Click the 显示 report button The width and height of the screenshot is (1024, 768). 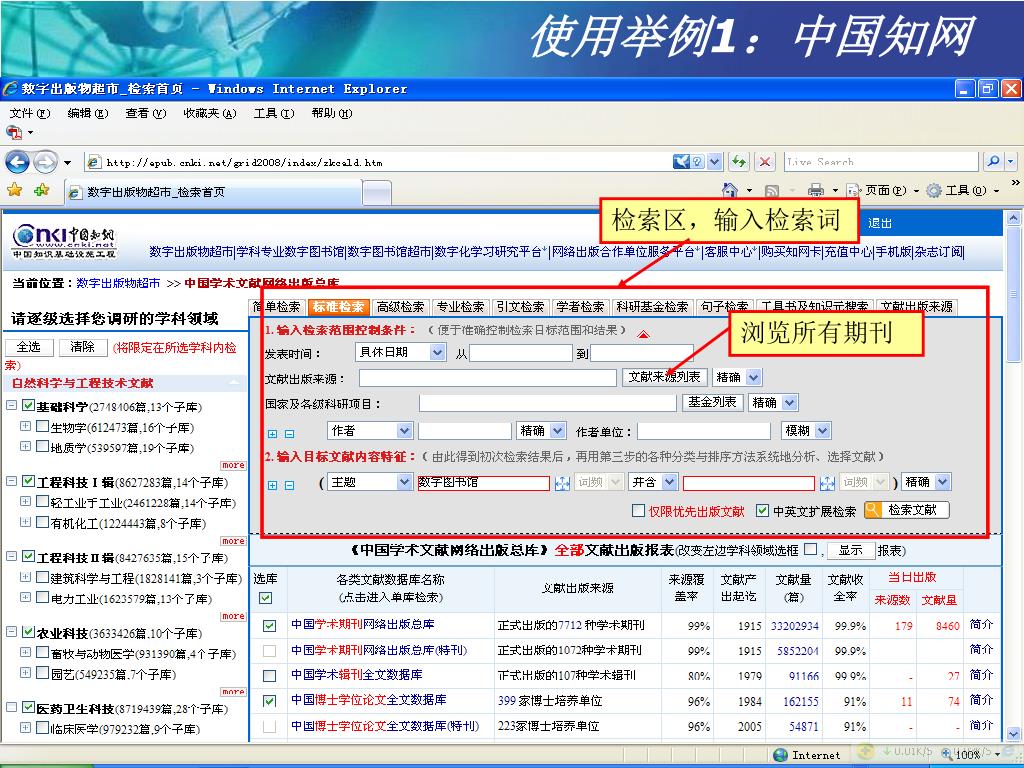click(x=850, y=550)
